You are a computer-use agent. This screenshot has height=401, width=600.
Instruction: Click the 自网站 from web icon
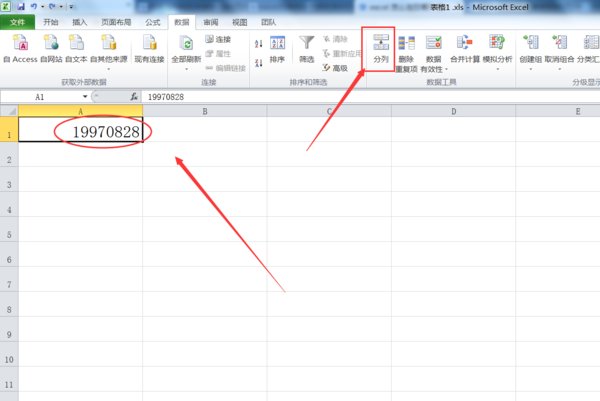pyautogui.click(x=51, y=48)
